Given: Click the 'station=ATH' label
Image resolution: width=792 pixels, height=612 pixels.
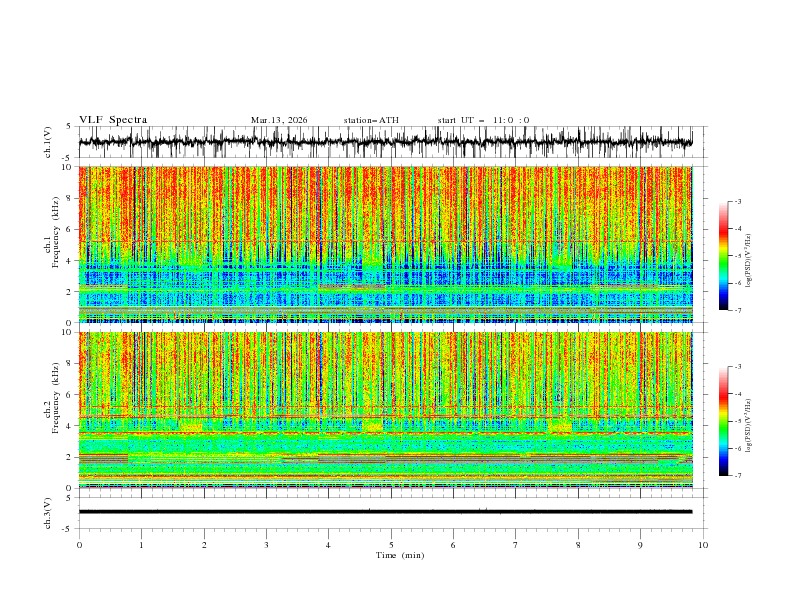Looking at the screenshot, I should pyautogui.click(x=371, y=120).
